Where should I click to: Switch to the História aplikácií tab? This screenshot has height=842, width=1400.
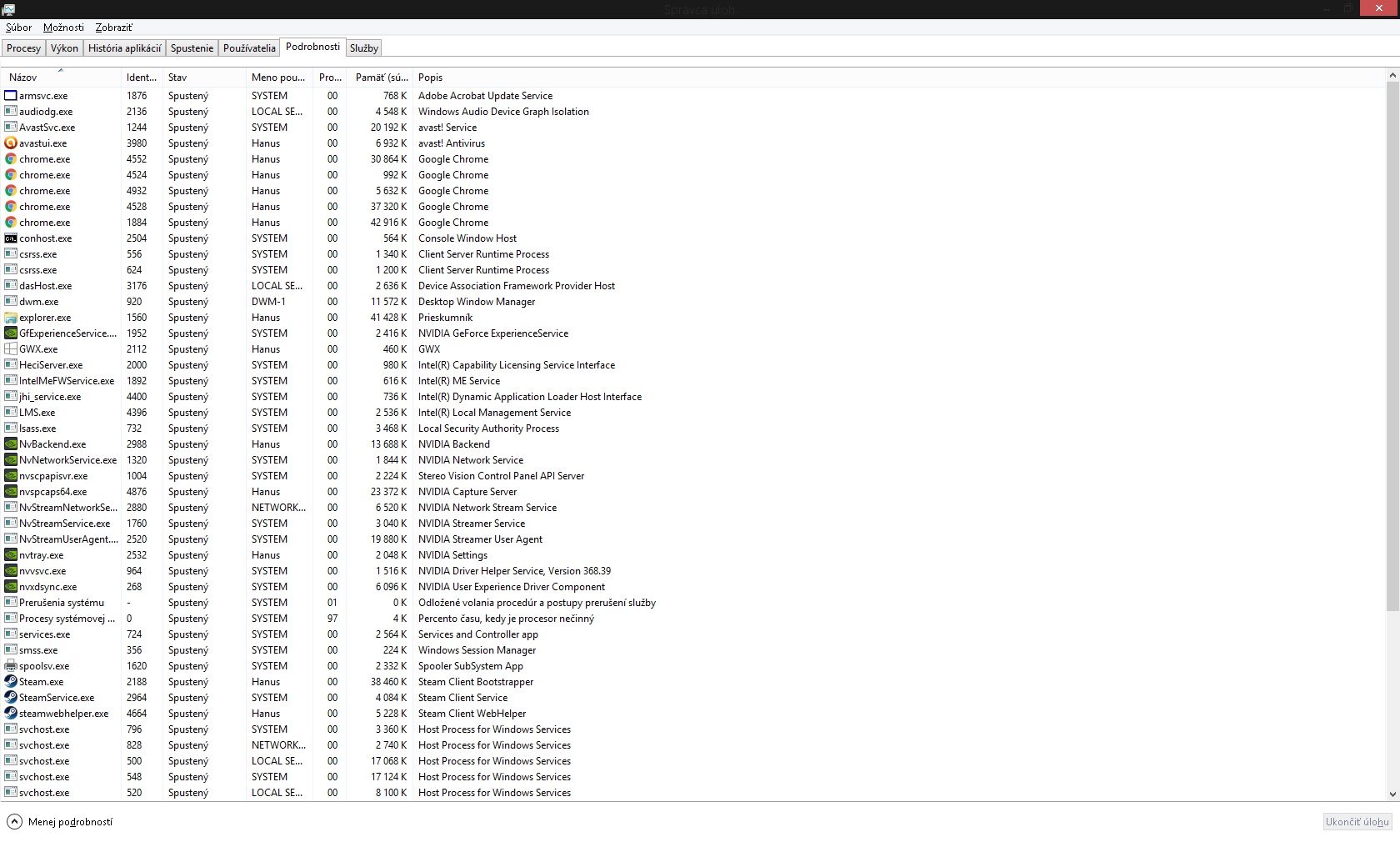(x=125, y=48)
